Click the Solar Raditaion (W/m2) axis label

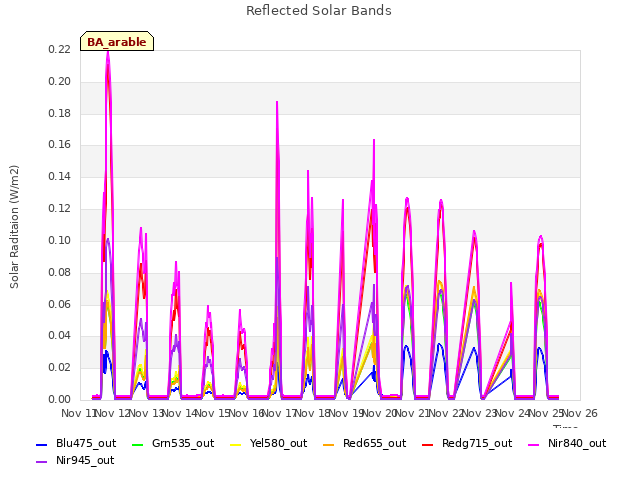tap(14, 227)
